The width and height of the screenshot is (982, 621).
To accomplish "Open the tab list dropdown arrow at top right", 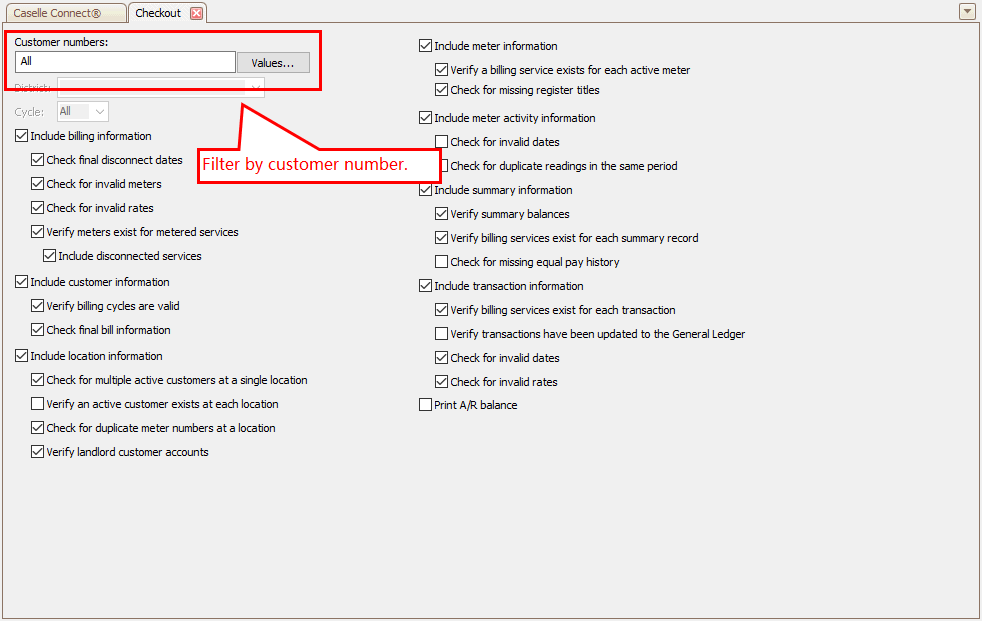I will [967, 12].
